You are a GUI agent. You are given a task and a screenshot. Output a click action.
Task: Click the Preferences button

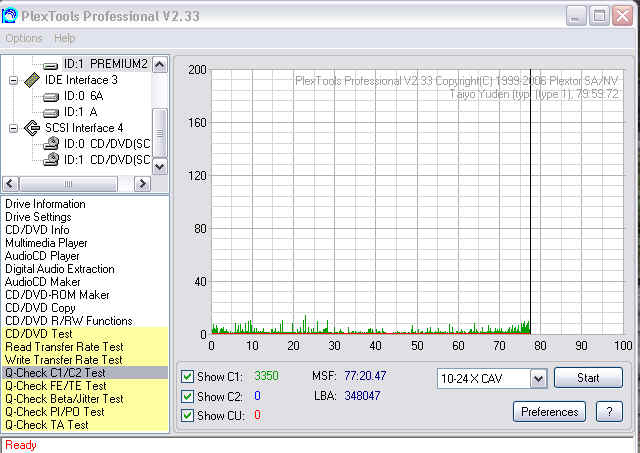[x=549, y=412]
